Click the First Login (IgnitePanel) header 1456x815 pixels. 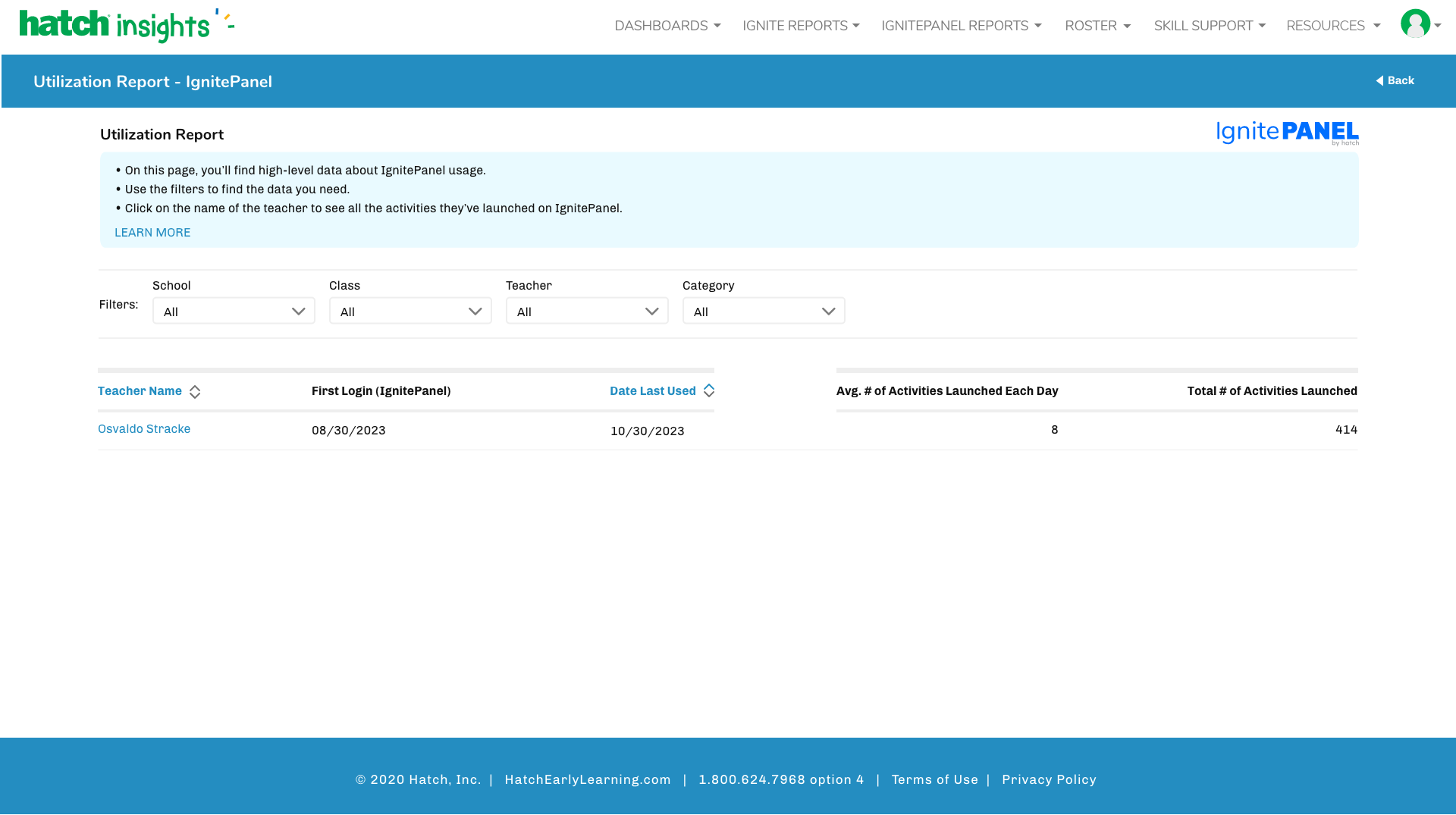point(381,391)
